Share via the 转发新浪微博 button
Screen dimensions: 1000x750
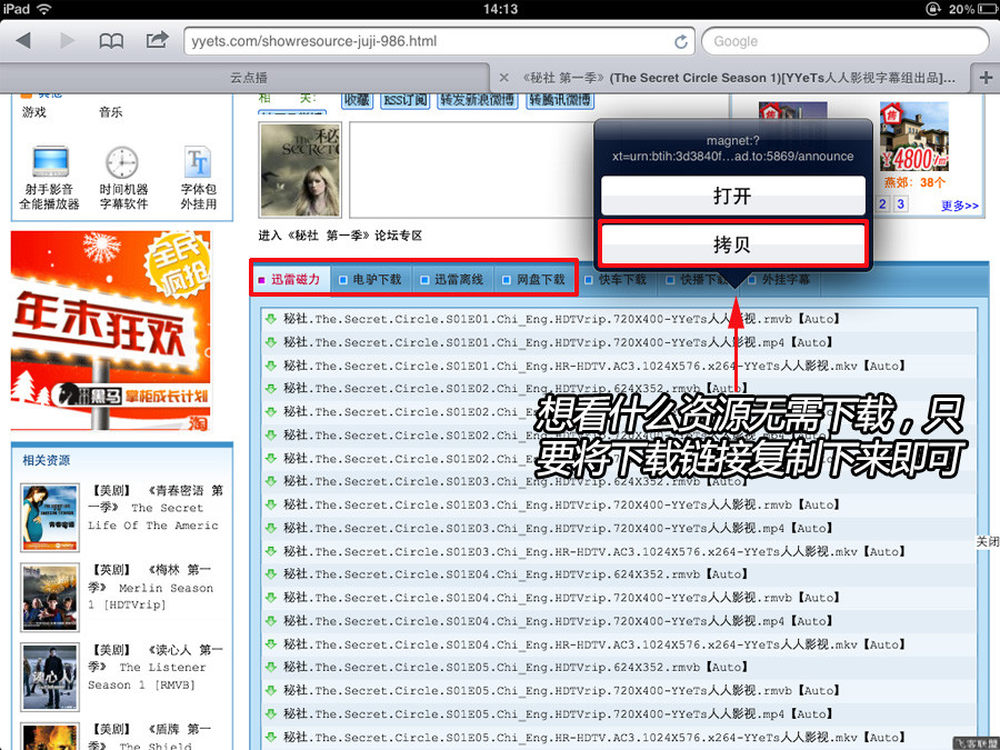(x=478, y=100)
